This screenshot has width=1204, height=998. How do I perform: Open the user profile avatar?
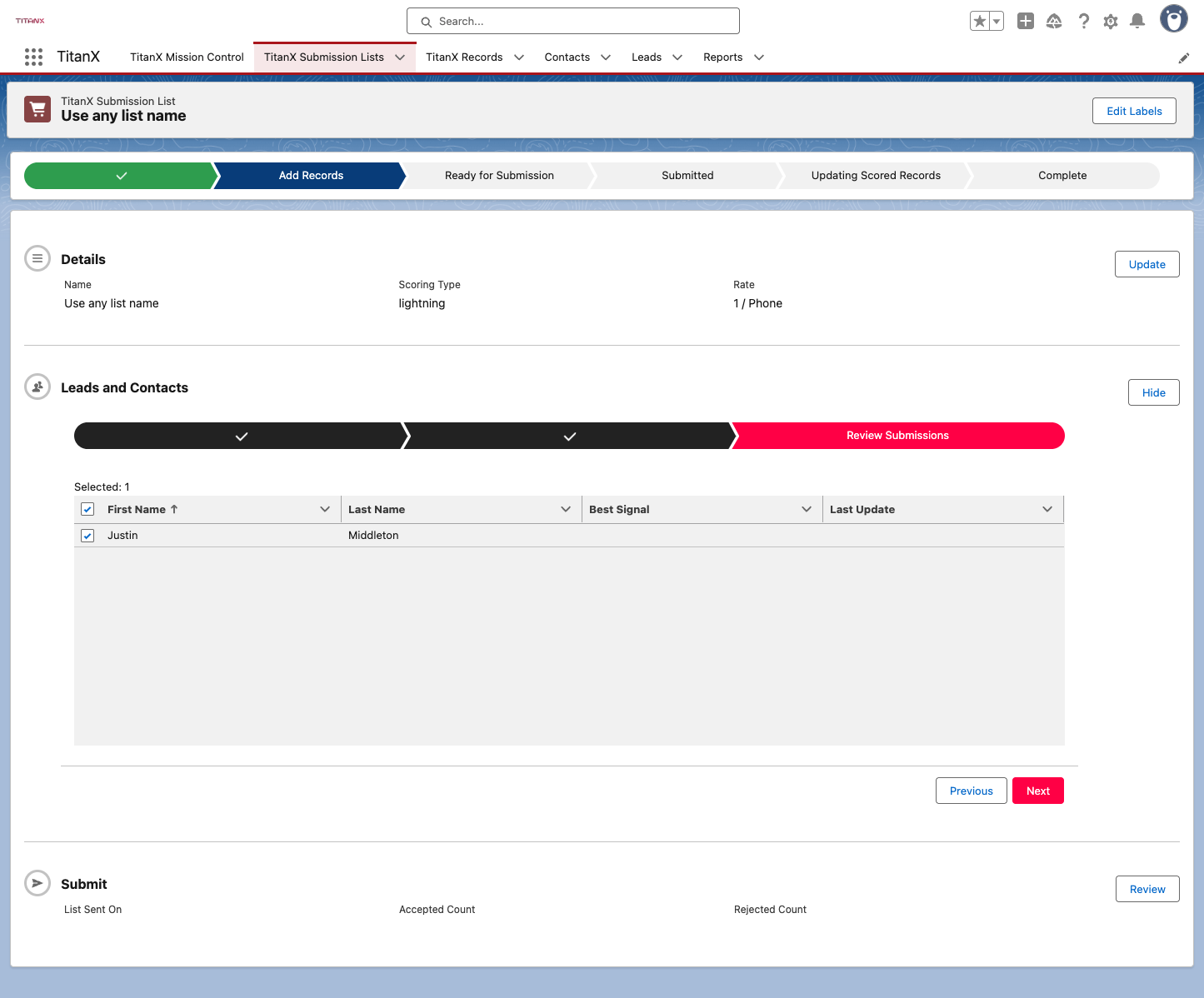point(1174,18)
